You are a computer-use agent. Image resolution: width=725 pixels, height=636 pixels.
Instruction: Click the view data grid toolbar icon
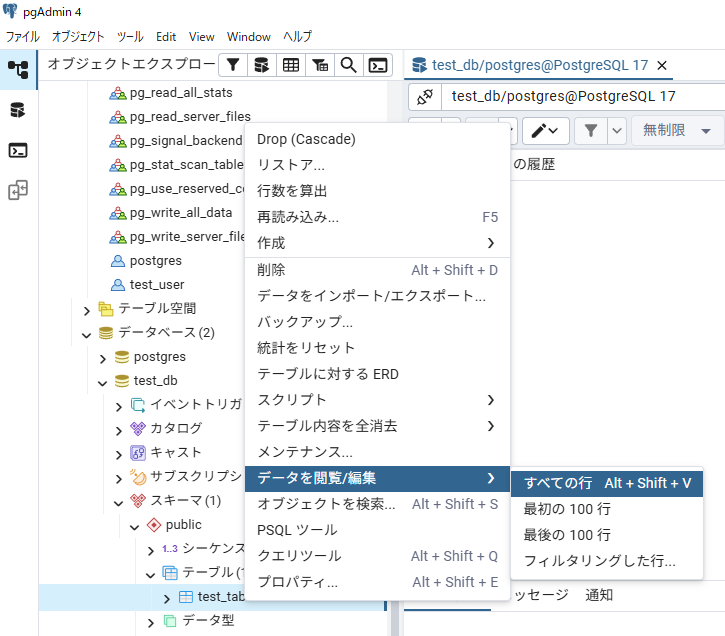coord(291,65)
